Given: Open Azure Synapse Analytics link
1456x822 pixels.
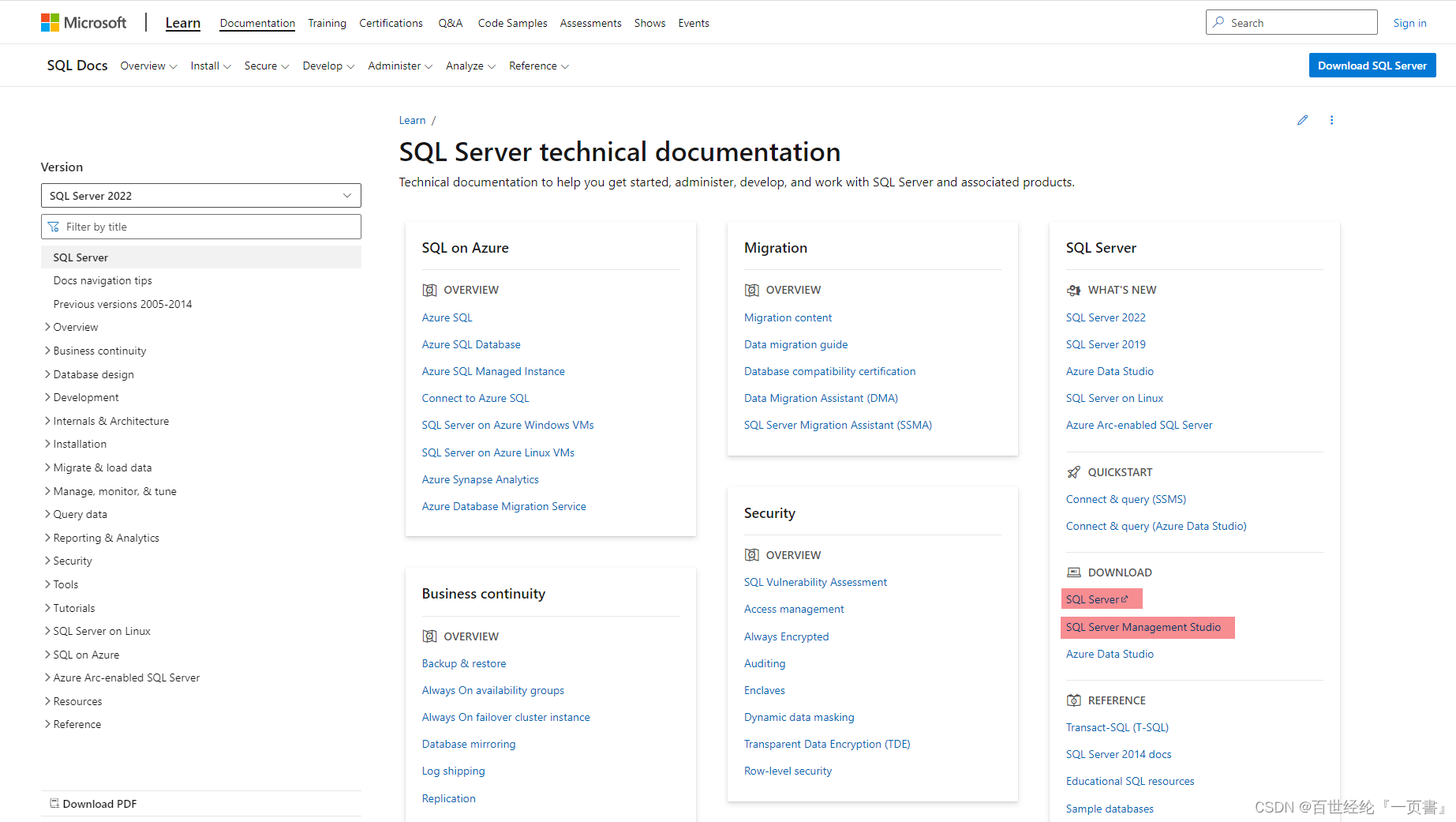Looking at the screenshot, I should pos(480,479).
